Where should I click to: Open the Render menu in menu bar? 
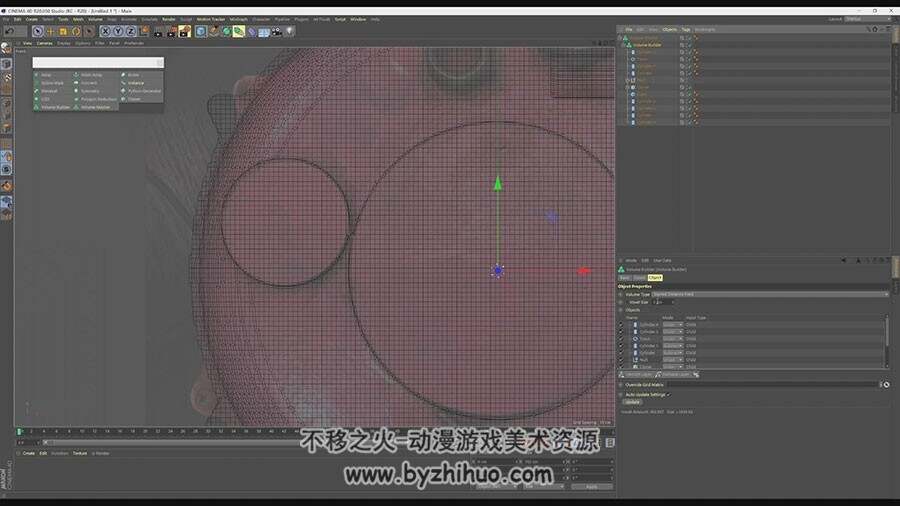pos(168,20)
